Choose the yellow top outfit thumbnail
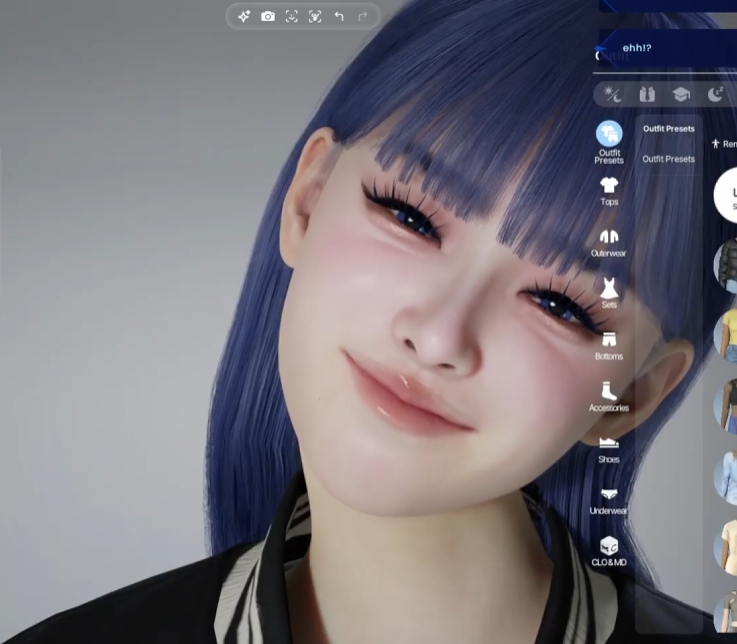This screenshot has height=644, width=737. [x=726, y=336]
